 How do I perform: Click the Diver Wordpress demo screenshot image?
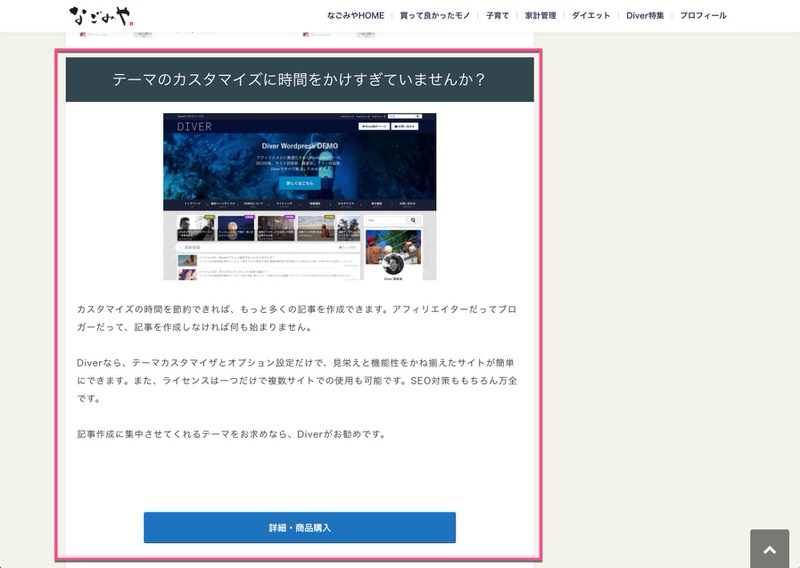coord(299,197)
